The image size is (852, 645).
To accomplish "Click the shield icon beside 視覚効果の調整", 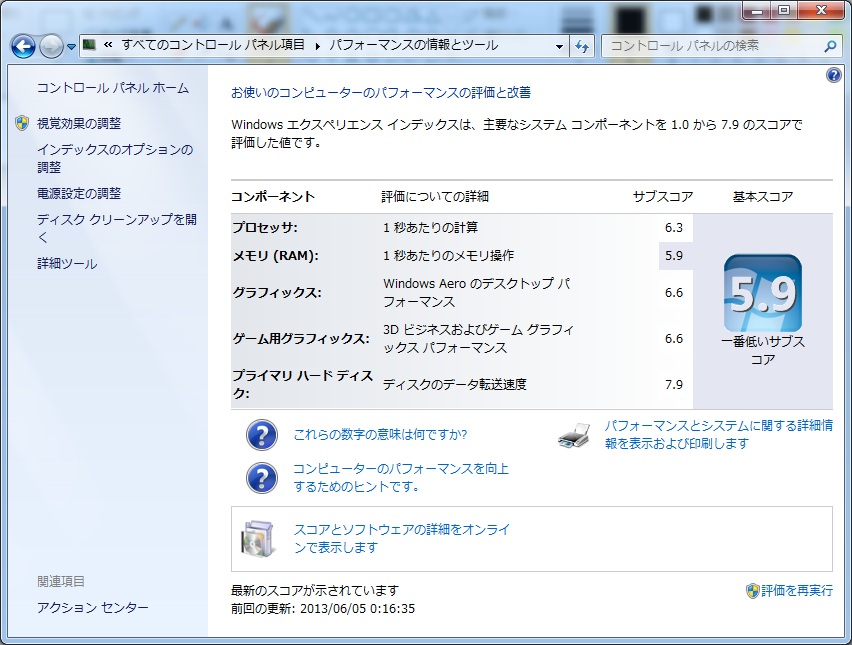I will 22,123.
